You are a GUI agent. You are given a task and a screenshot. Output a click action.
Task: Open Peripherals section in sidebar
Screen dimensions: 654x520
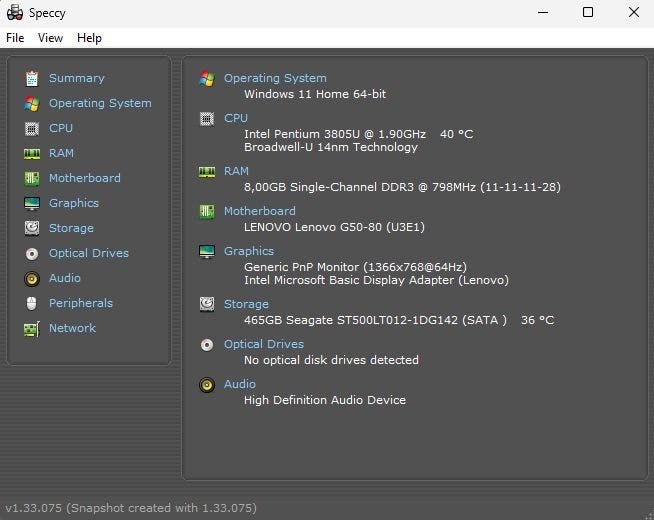coord(81,303)
